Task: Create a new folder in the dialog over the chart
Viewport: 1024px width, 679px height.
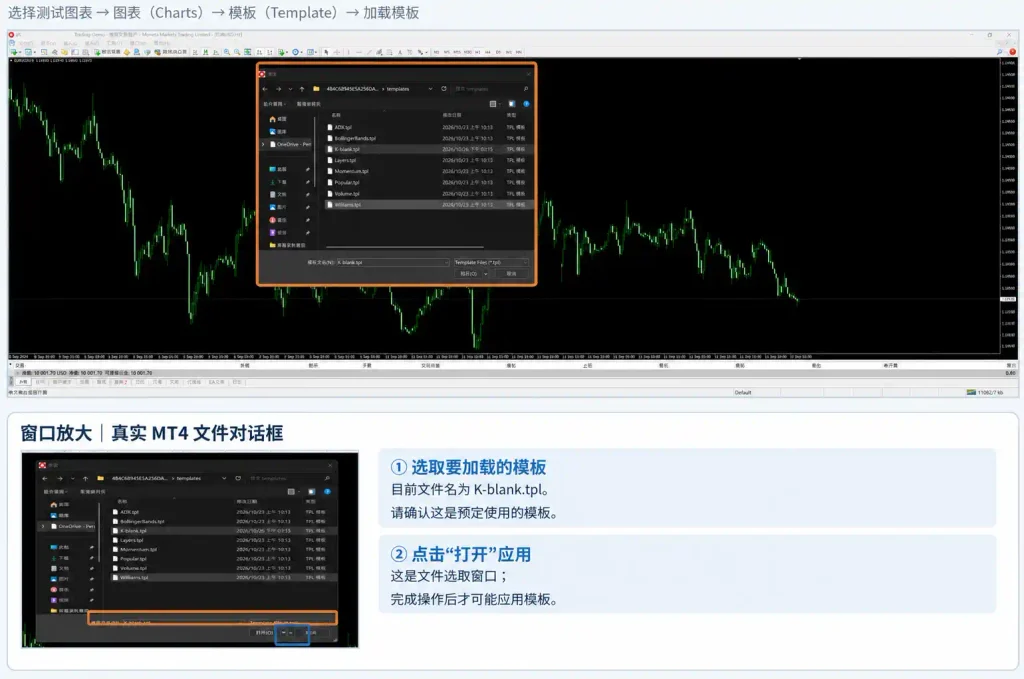Action: 309,104
